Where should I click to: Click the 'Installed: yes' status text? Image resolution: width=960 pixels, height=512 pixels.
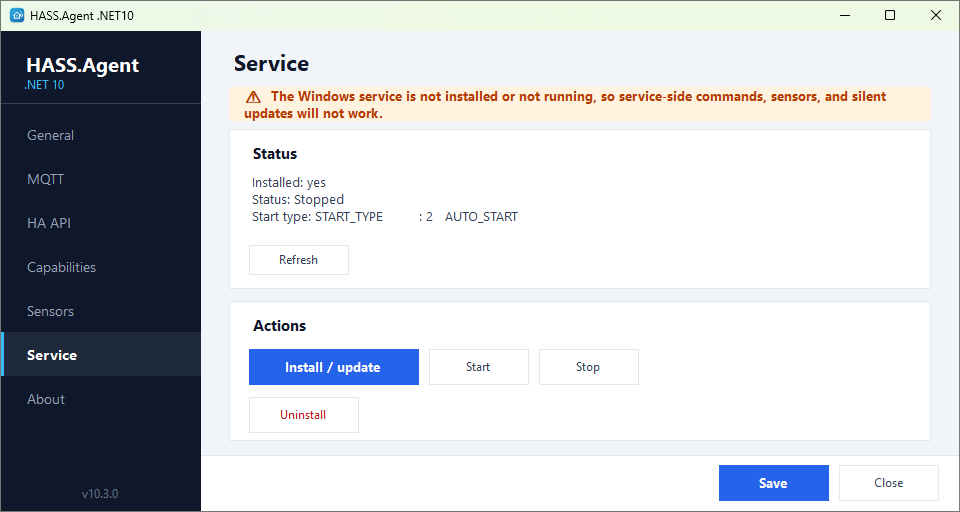[289, 183]
